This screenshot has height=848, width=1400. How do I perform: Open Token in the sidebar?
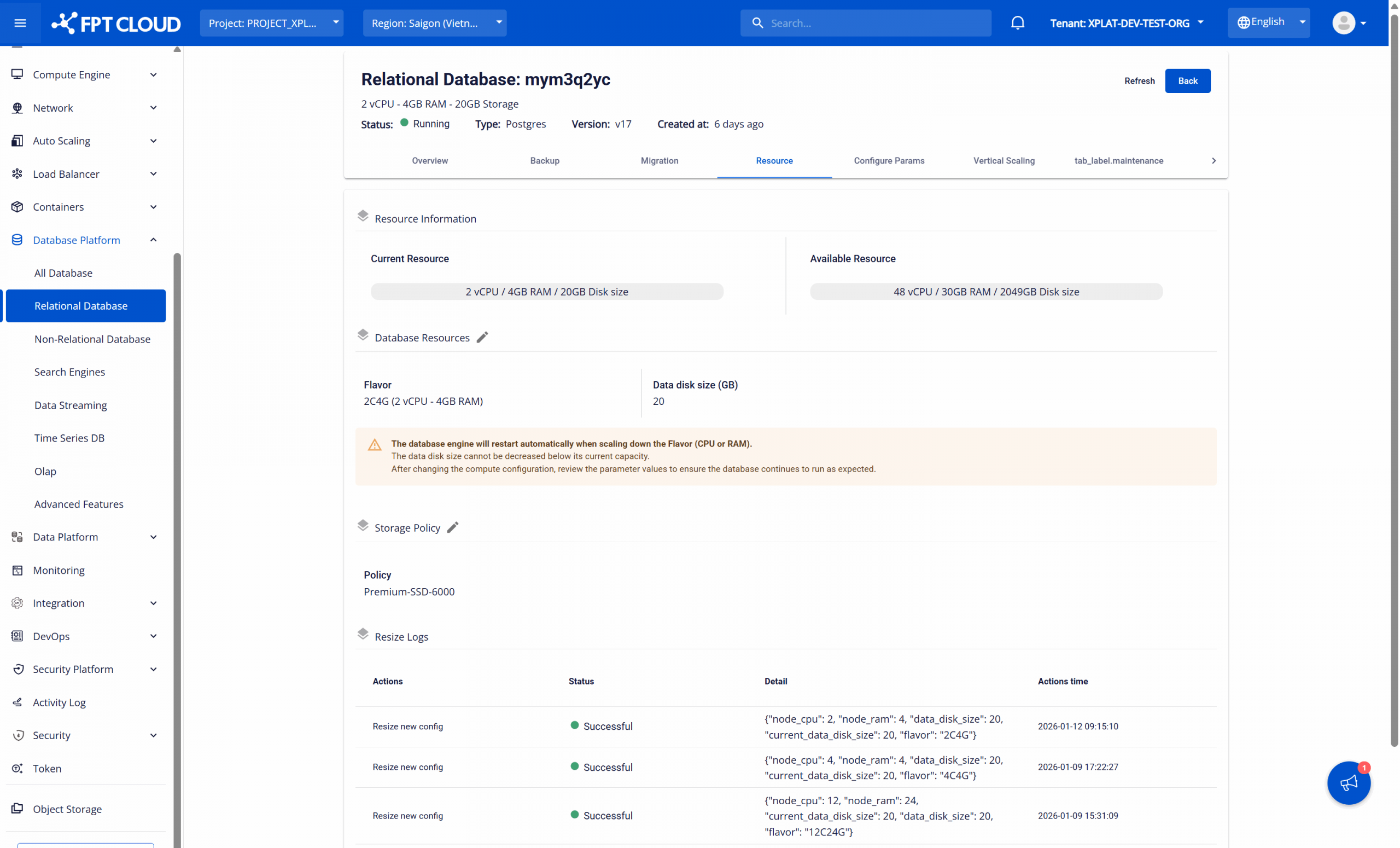coord(46,768)
